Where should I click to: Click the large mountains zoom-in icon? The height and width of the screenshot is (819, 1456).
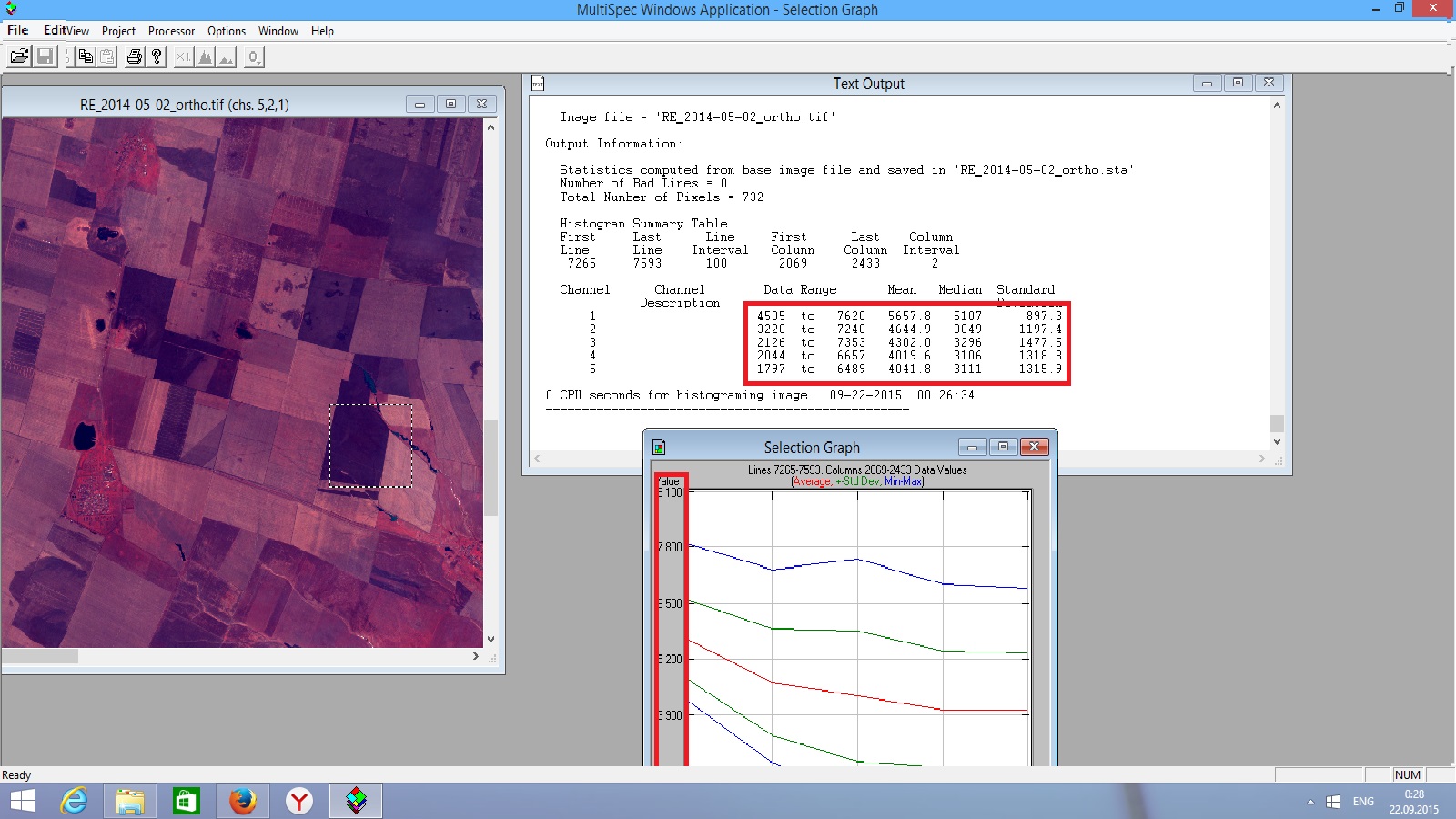(206, 57)
